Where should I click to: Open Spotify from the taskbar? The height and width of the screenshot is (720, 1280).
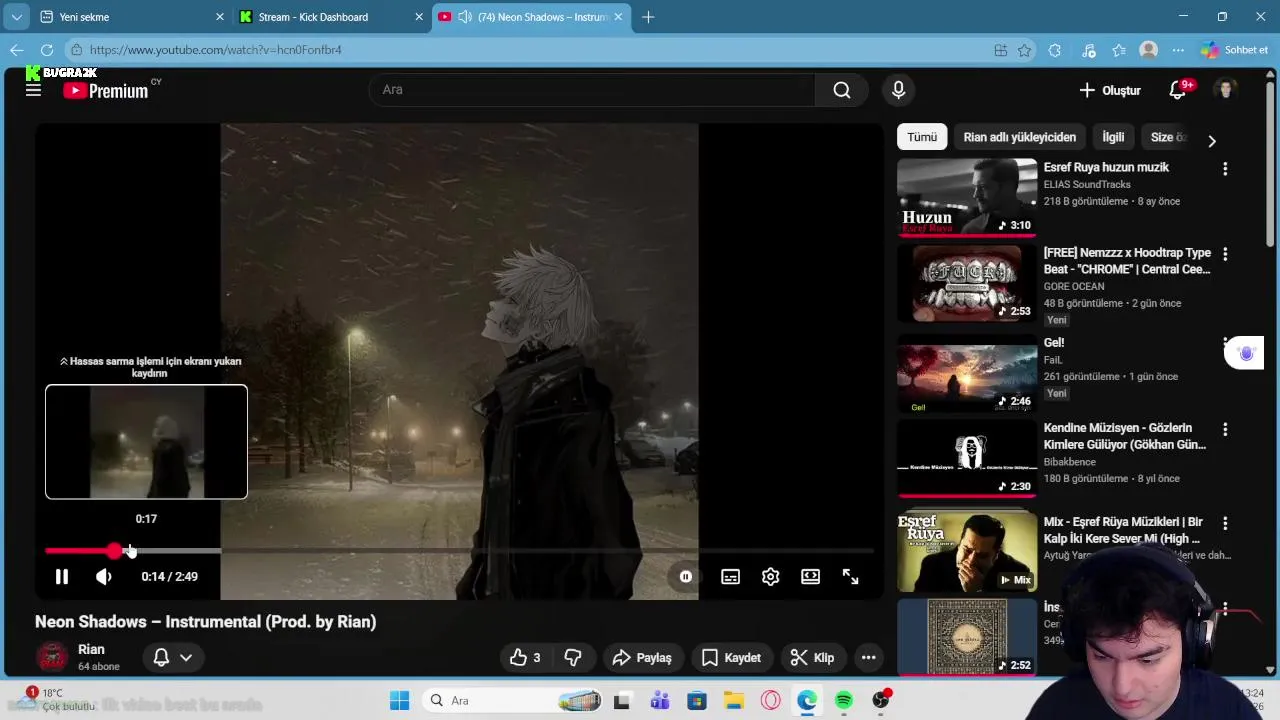(844, 701)
